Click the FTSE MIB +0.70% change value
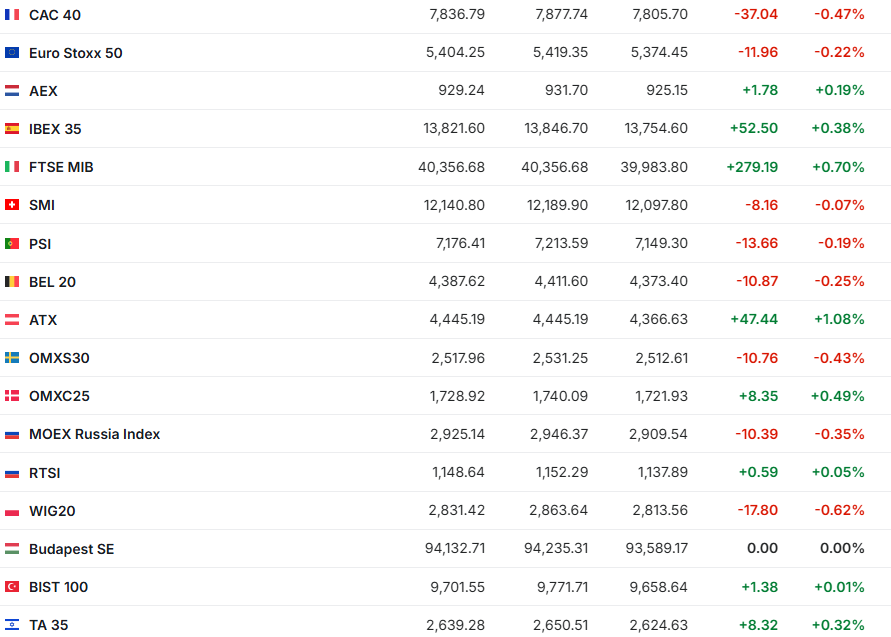This screenshot has width=891, height=637. click(839, 167)
